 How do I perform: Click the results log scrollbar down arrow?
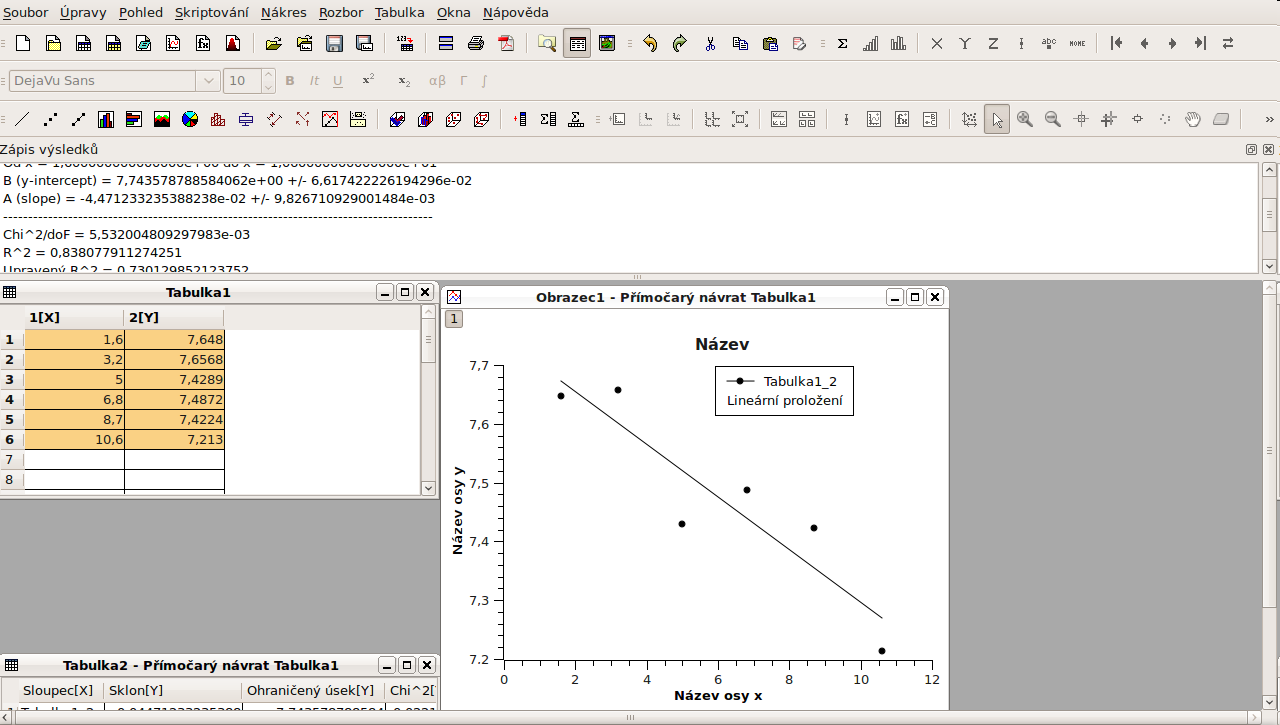coord(1269,266)
